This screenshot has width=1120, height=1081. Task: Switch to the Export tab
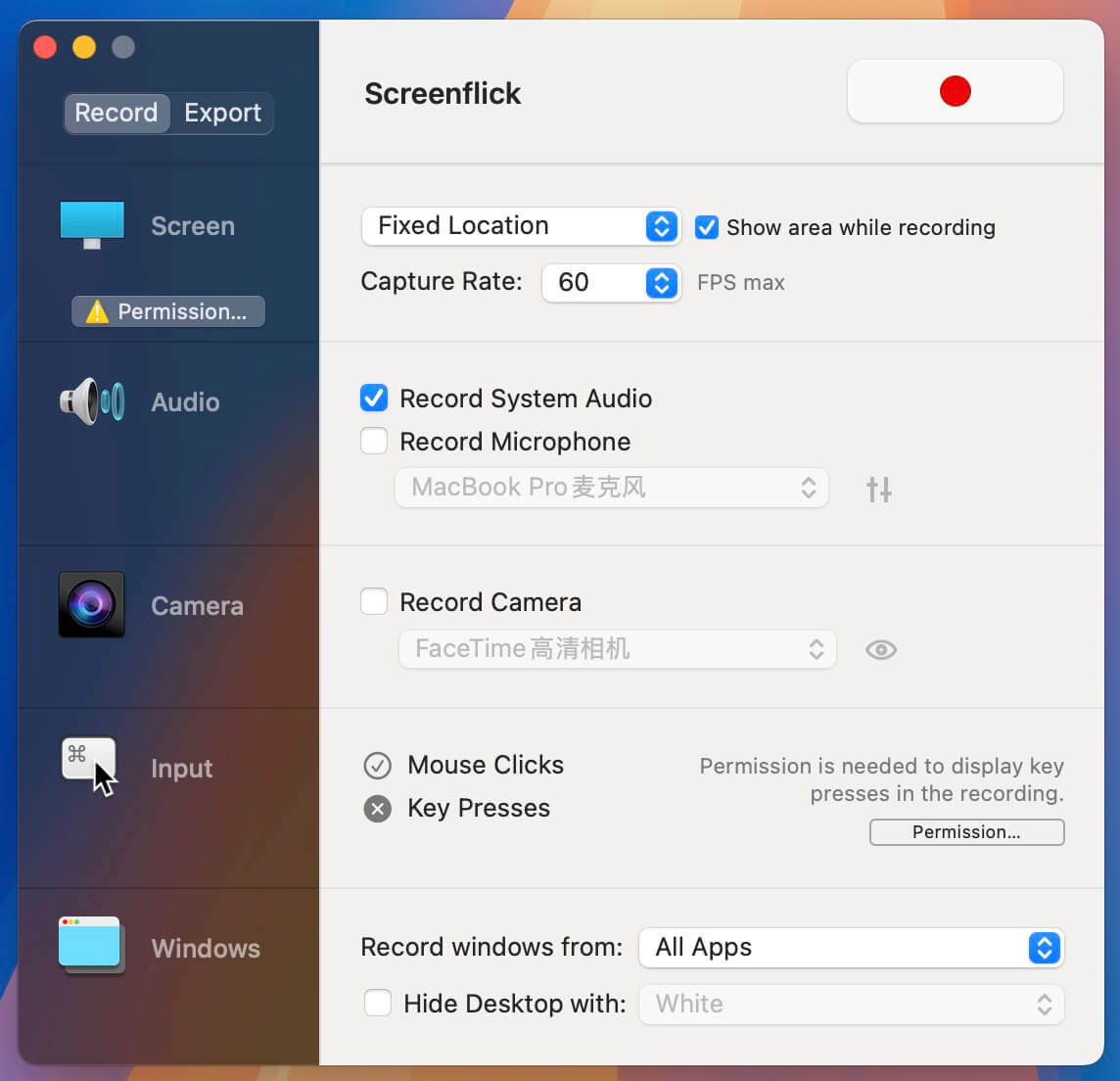222,113
